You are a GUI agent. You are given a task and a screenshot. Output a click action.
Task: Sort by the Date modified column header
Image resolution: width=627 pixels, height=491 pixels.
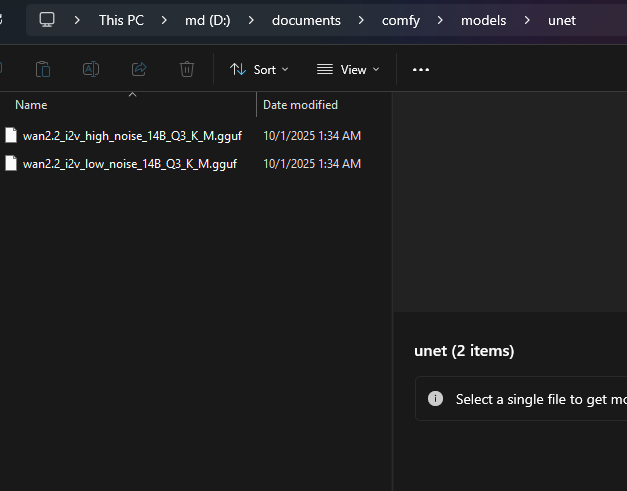pyautogui.click(x=300, y=105)
